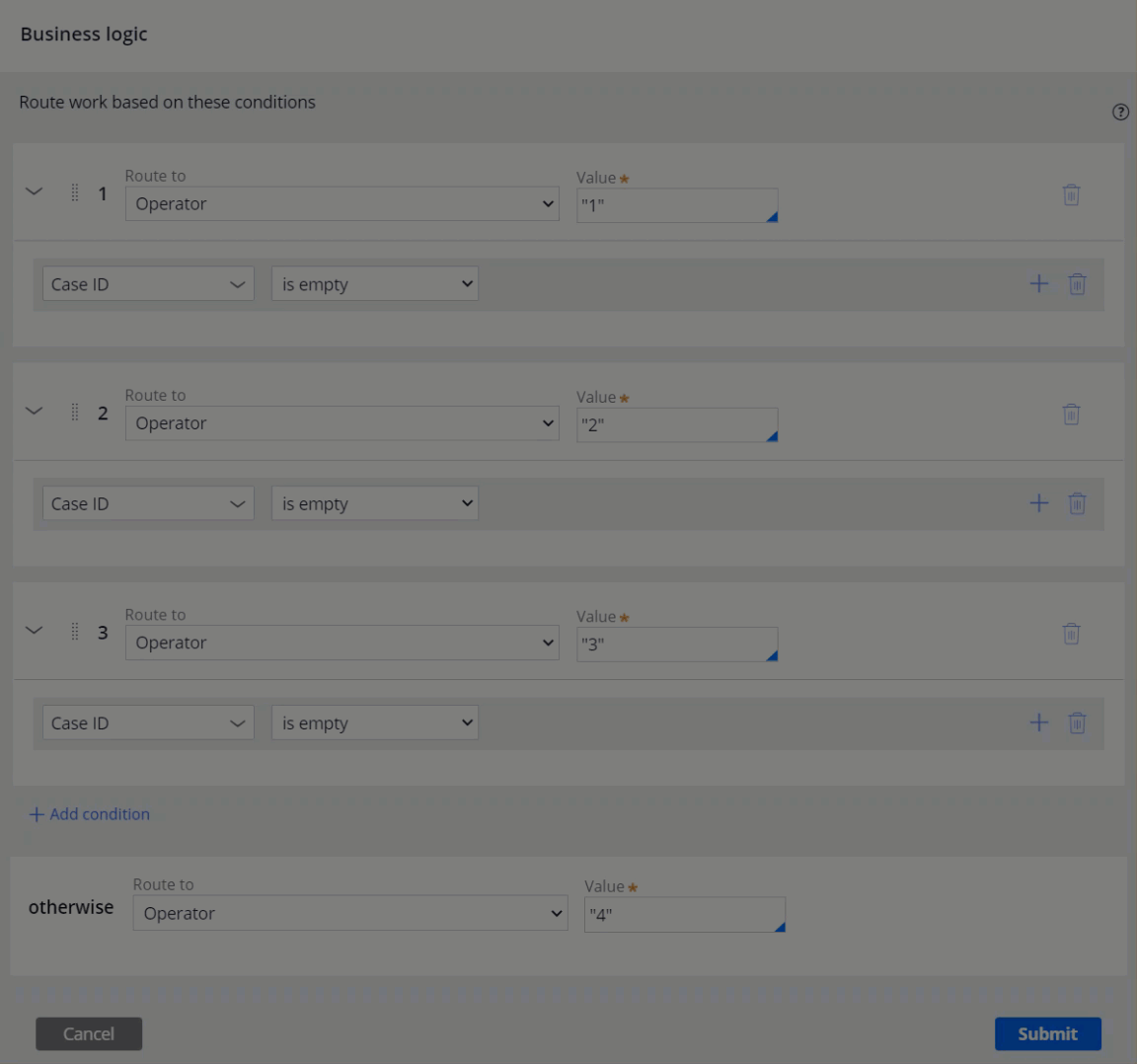Open the otherwise Route to dropdown

[349, 913]
